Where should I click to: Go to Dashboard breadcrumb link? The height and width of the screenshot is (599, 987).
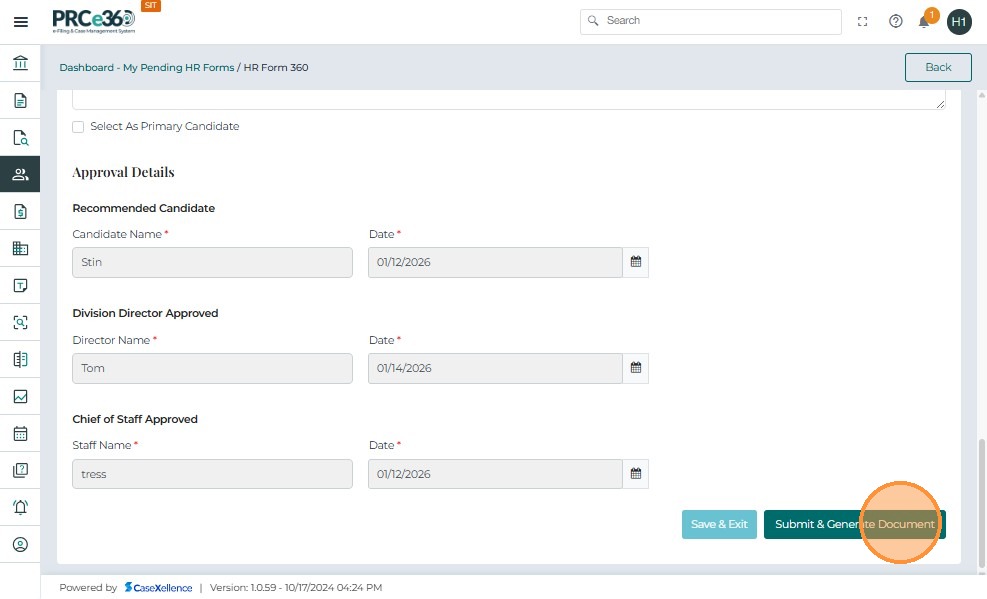pyautogui.click(x=86, y=68)
